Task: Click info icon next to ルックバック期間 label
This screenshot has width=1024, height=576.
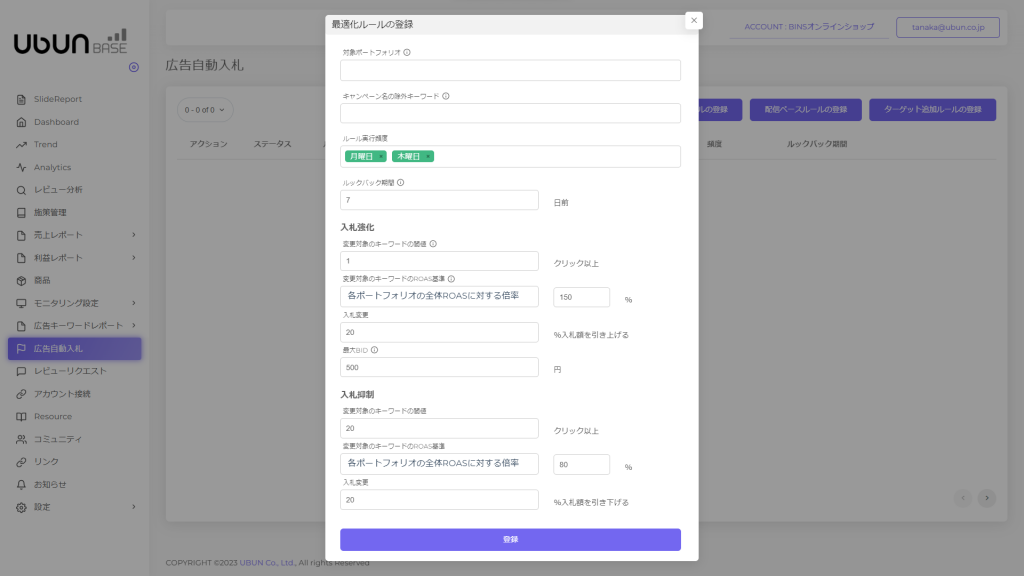Action: pos(400,183)
